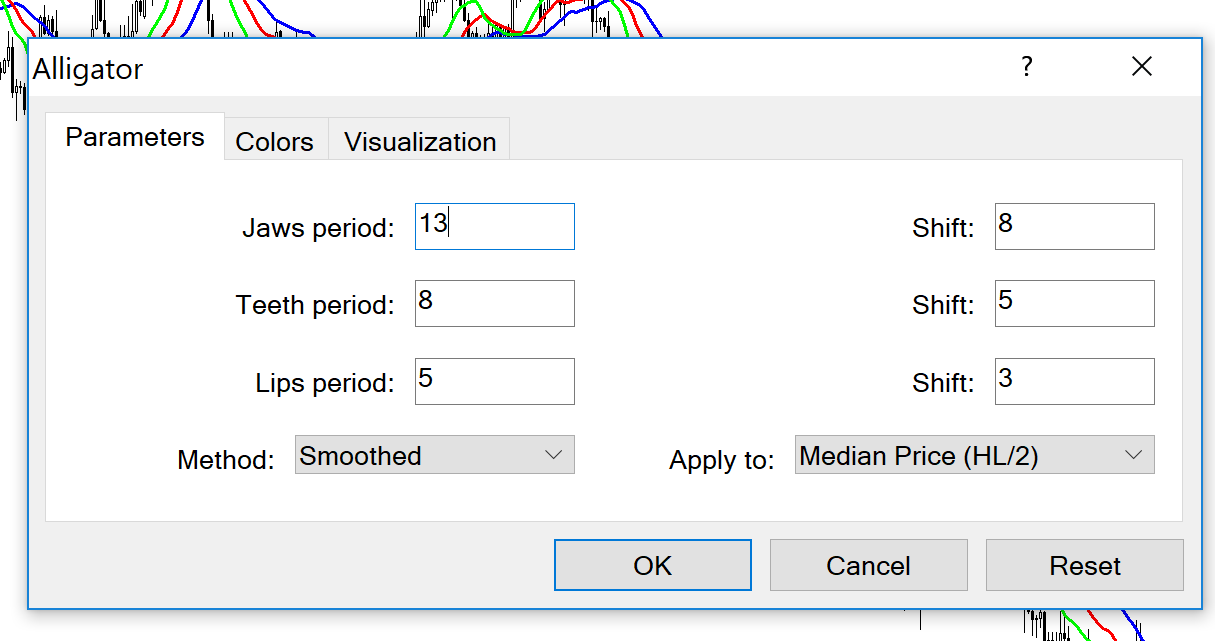
Task: Click the Cancel button
Action: [869, 565]
